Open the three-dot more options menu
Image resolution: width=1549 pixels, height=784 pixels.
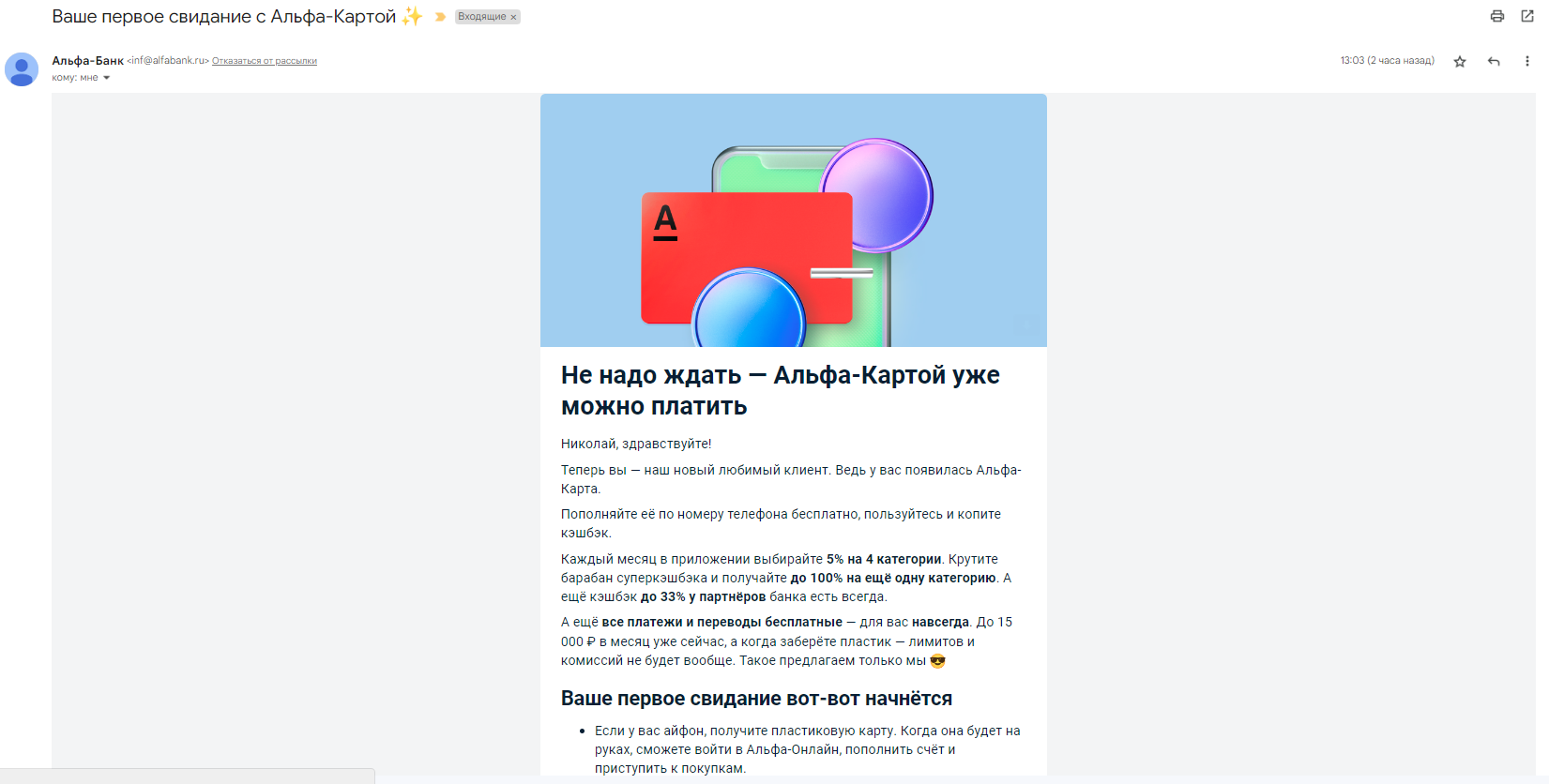click(1527, 61)
